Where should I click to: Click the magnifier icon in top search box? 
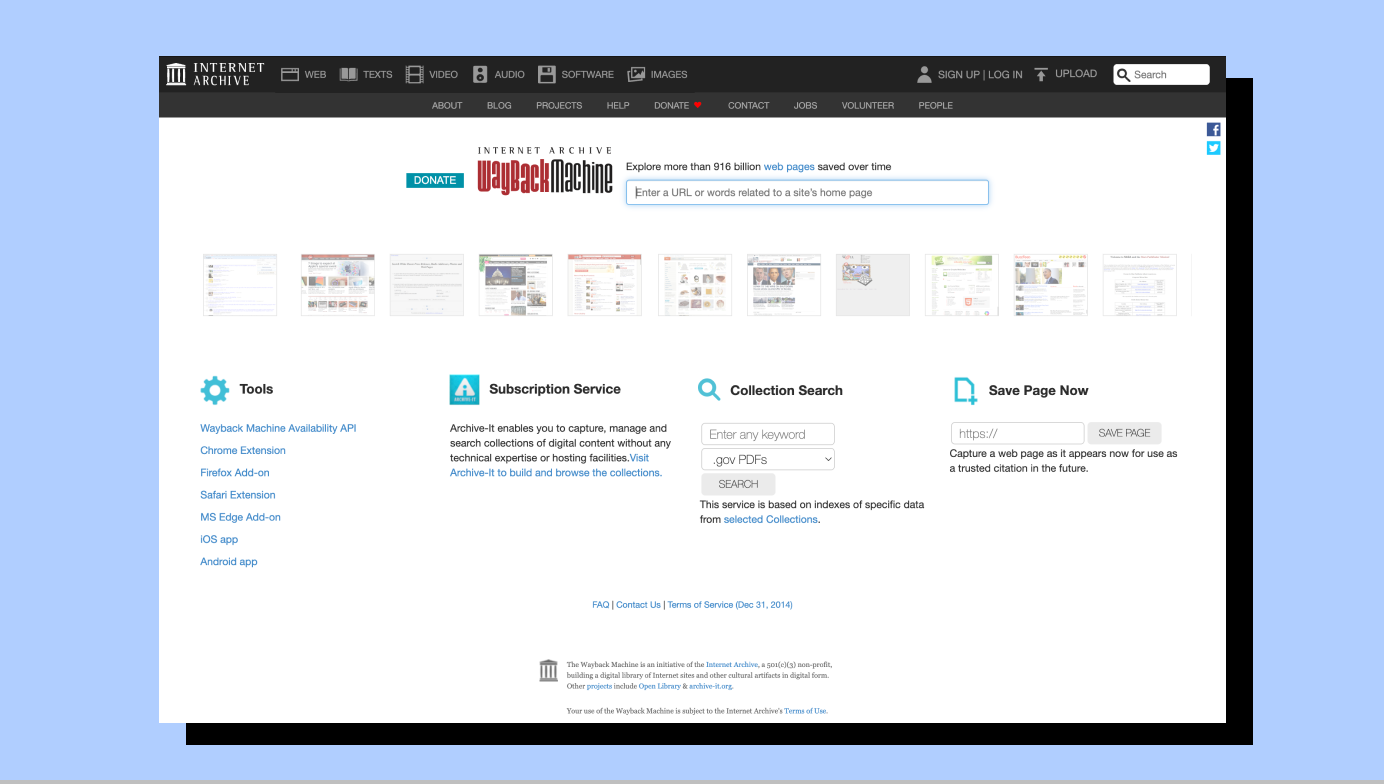[x=1124, y=75]
